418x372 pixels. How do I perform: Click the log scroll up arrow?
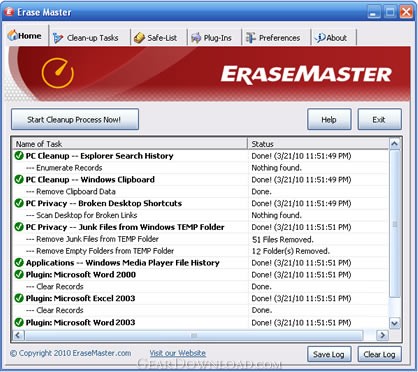point(395,144)
